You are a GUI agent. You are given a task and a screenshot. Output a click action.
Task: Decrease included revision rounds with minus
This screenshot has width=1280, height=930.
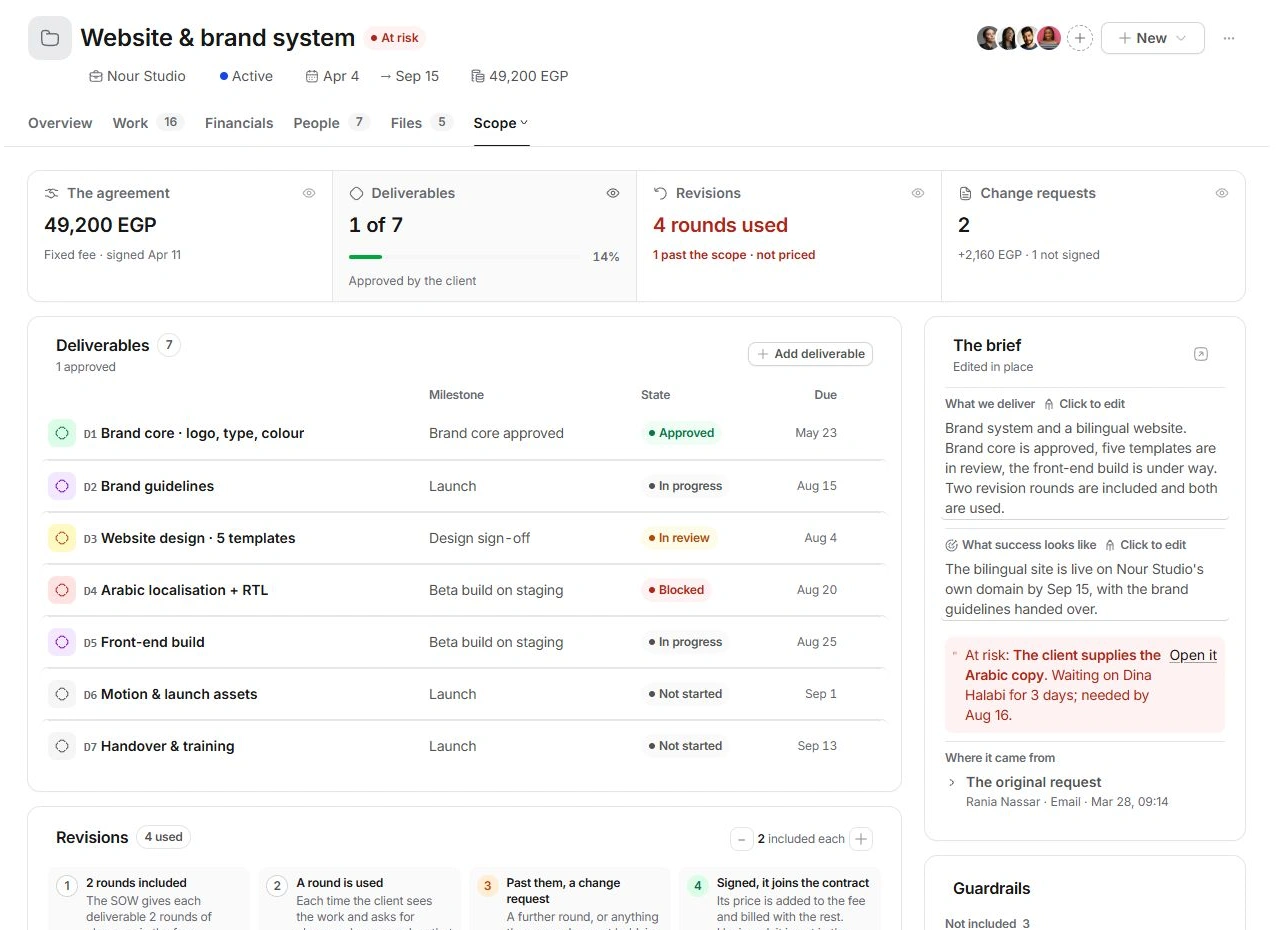click(x=742, y=839)
